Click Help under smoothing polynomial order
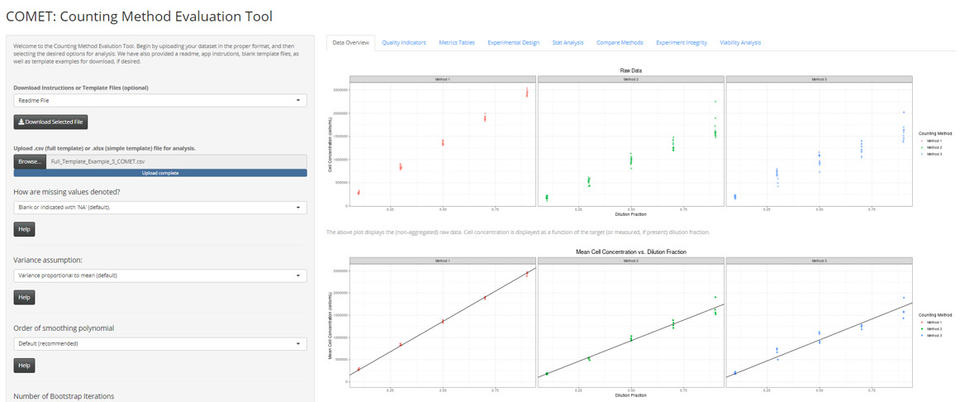Screen dimensions: 960x402 pos(24,365)
